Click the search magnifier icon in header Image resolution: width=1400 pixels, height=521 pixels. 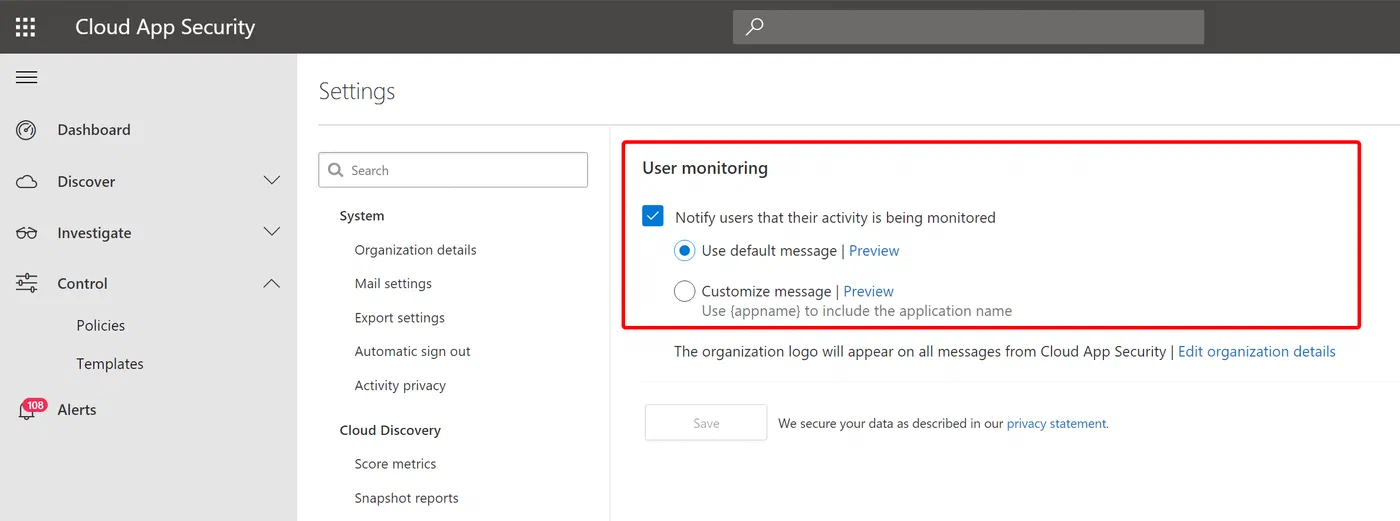pyautogui.click(x=755, y=27)
